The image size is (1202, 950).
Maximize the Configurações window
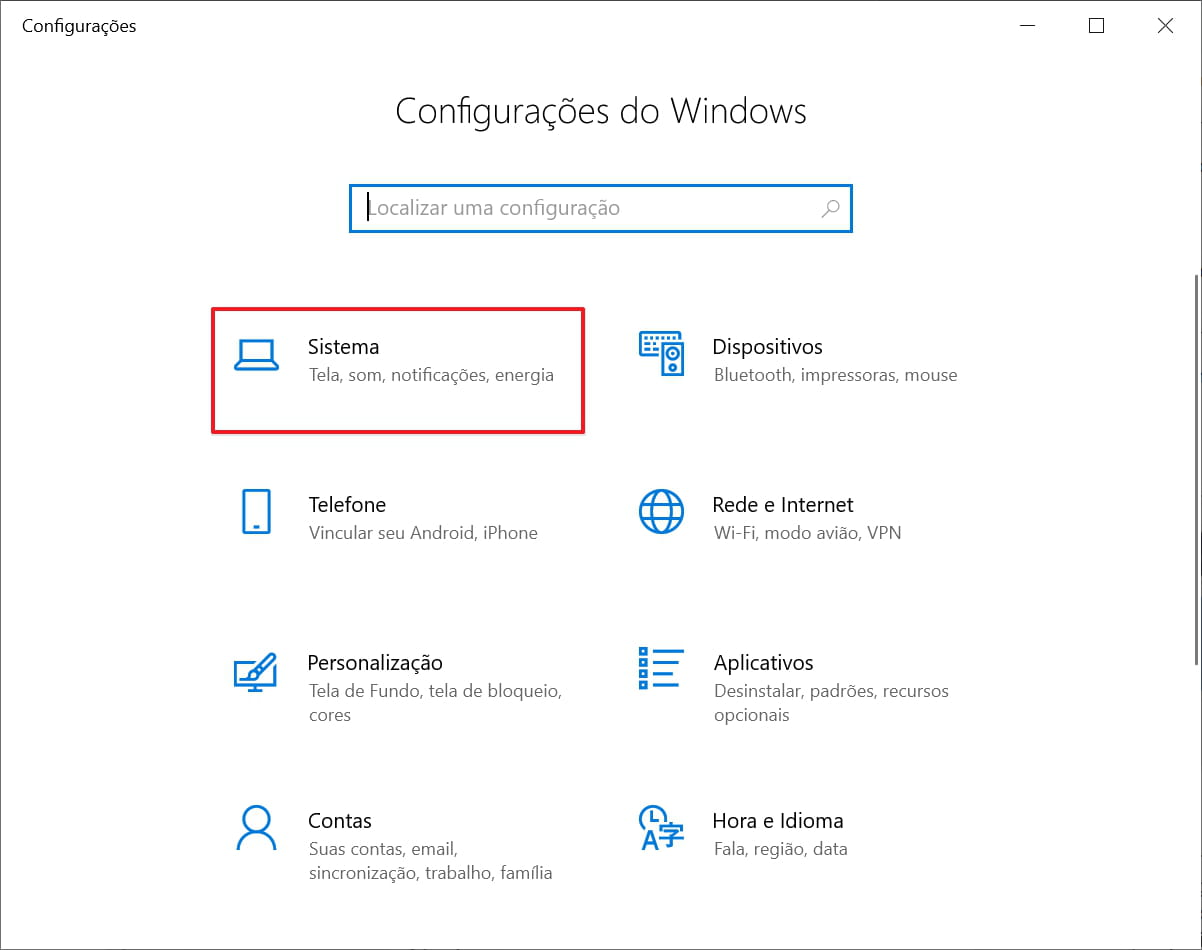[1096, 26]
